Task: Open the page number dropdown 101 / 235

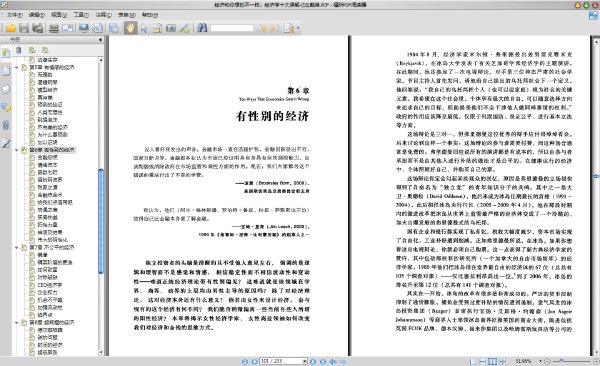Action: tap(305, 361)
